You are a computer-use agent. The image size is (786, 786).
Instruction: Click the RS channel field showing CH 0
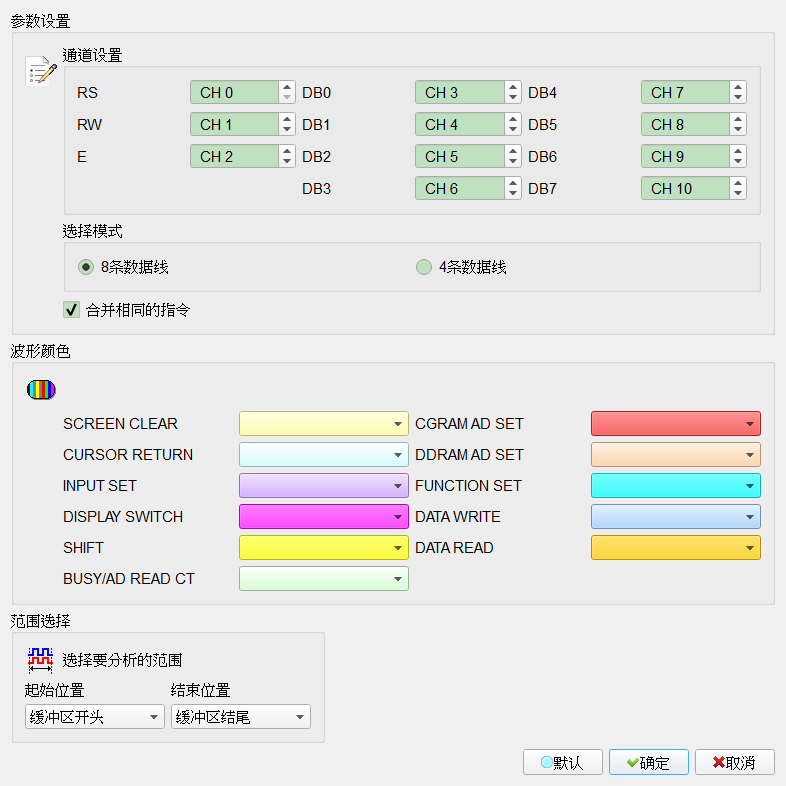pyautogui.click(x=234, y=92)
